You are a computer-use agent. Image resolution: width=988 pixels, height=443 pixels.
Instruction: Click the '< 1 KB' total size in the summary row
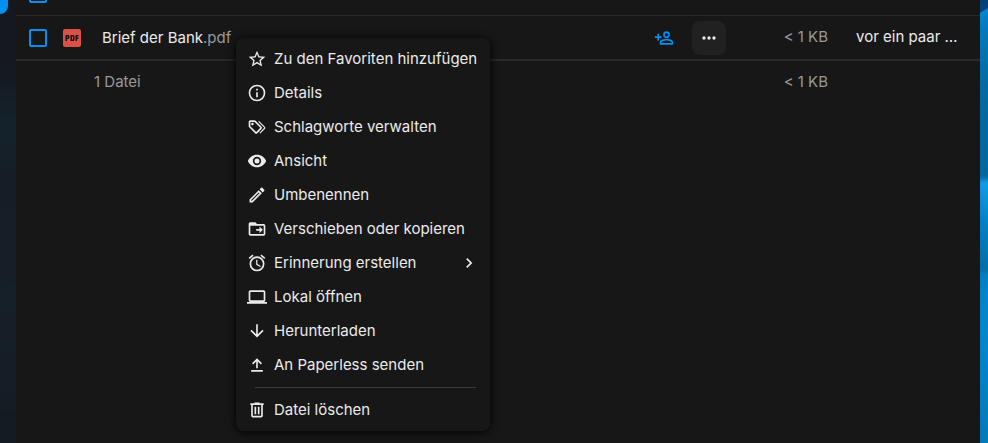[x=806, y=82]
